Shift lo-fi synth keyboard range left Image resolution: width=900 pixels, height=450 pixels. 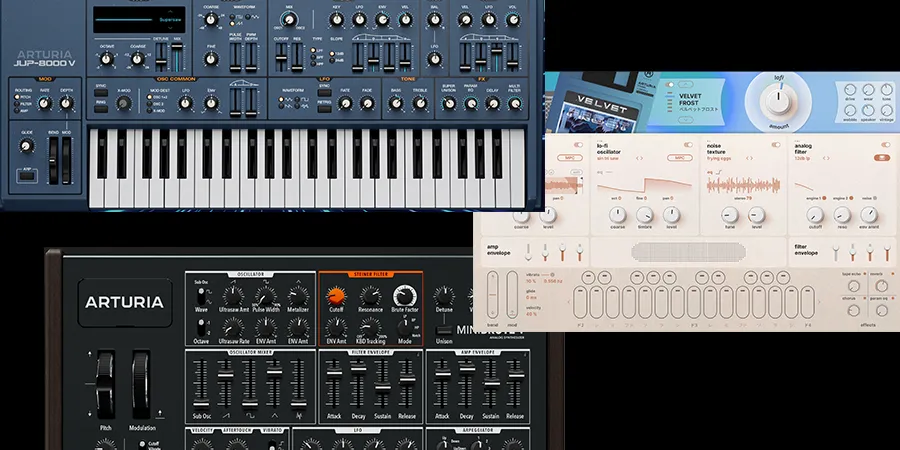click(569, 302)
